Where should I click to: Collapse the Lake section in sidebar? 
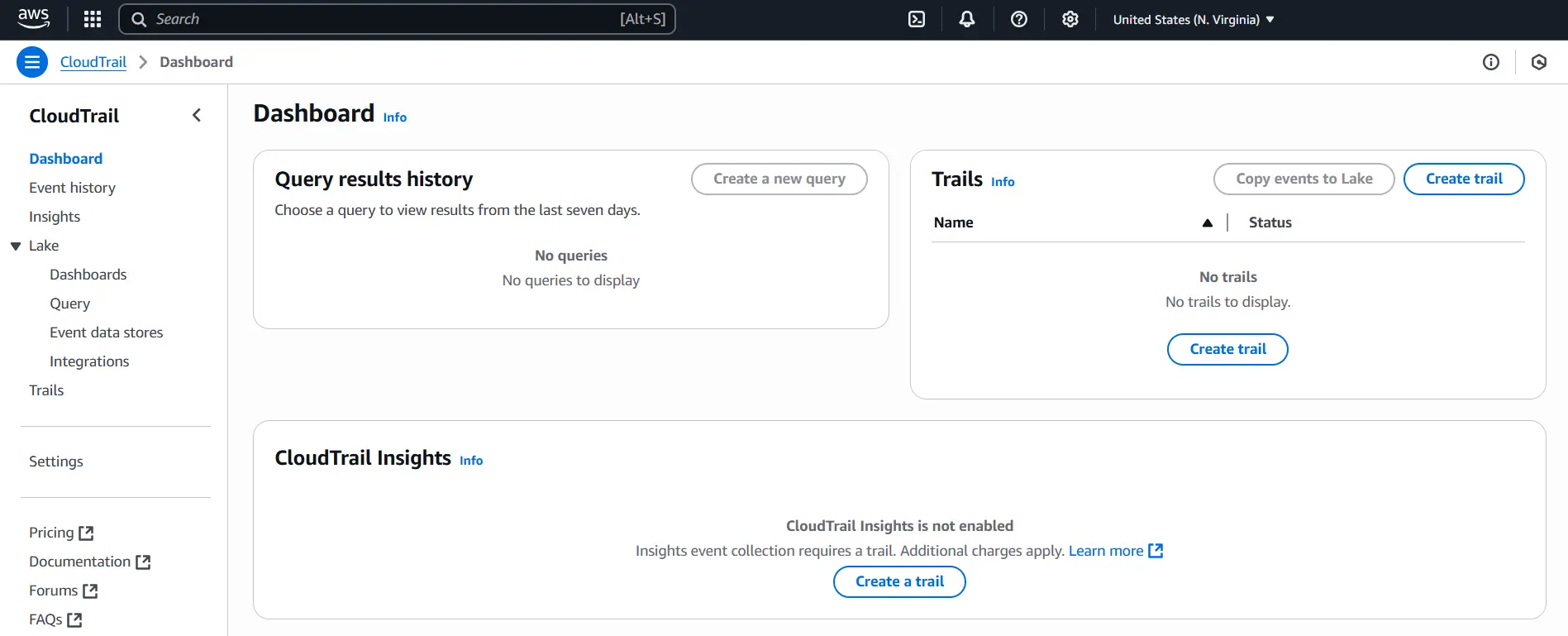coord(16,246)
